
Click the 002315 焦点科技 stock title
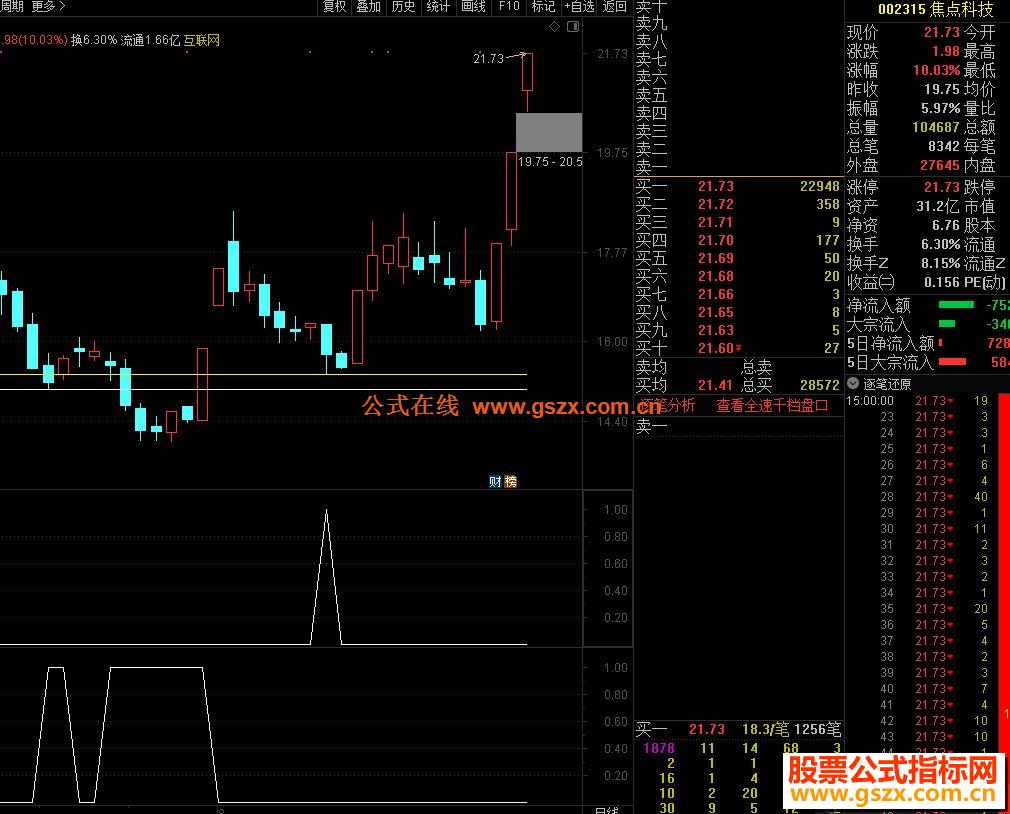tap(935, 9)
